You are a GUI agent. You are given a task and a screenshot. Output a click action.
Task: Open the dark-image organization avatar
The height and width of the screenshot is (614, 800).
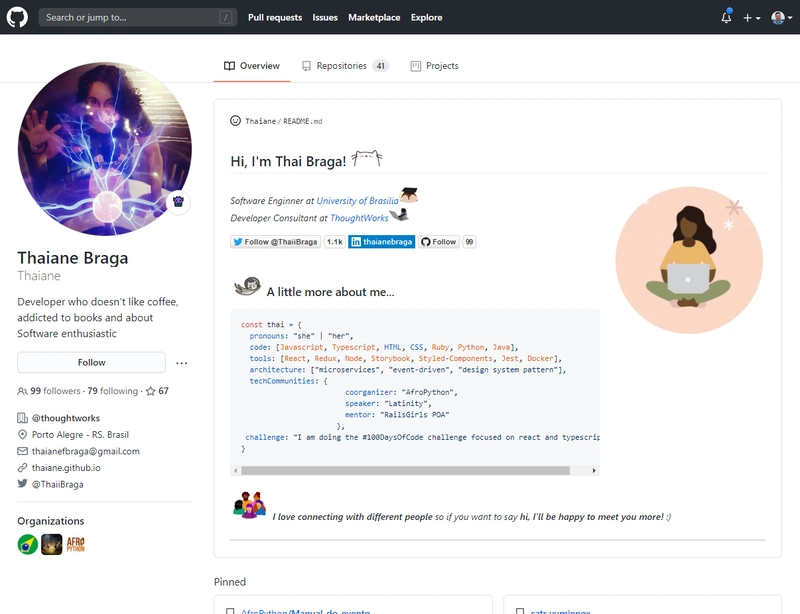click(x=52, y=544)
